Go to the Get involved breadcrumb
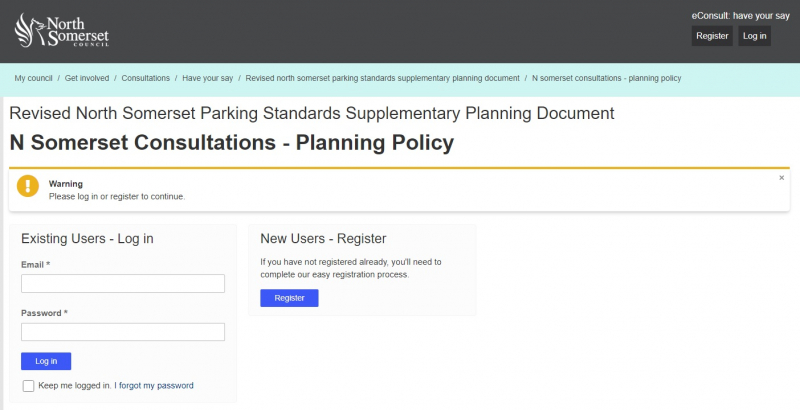 (88, 77)
